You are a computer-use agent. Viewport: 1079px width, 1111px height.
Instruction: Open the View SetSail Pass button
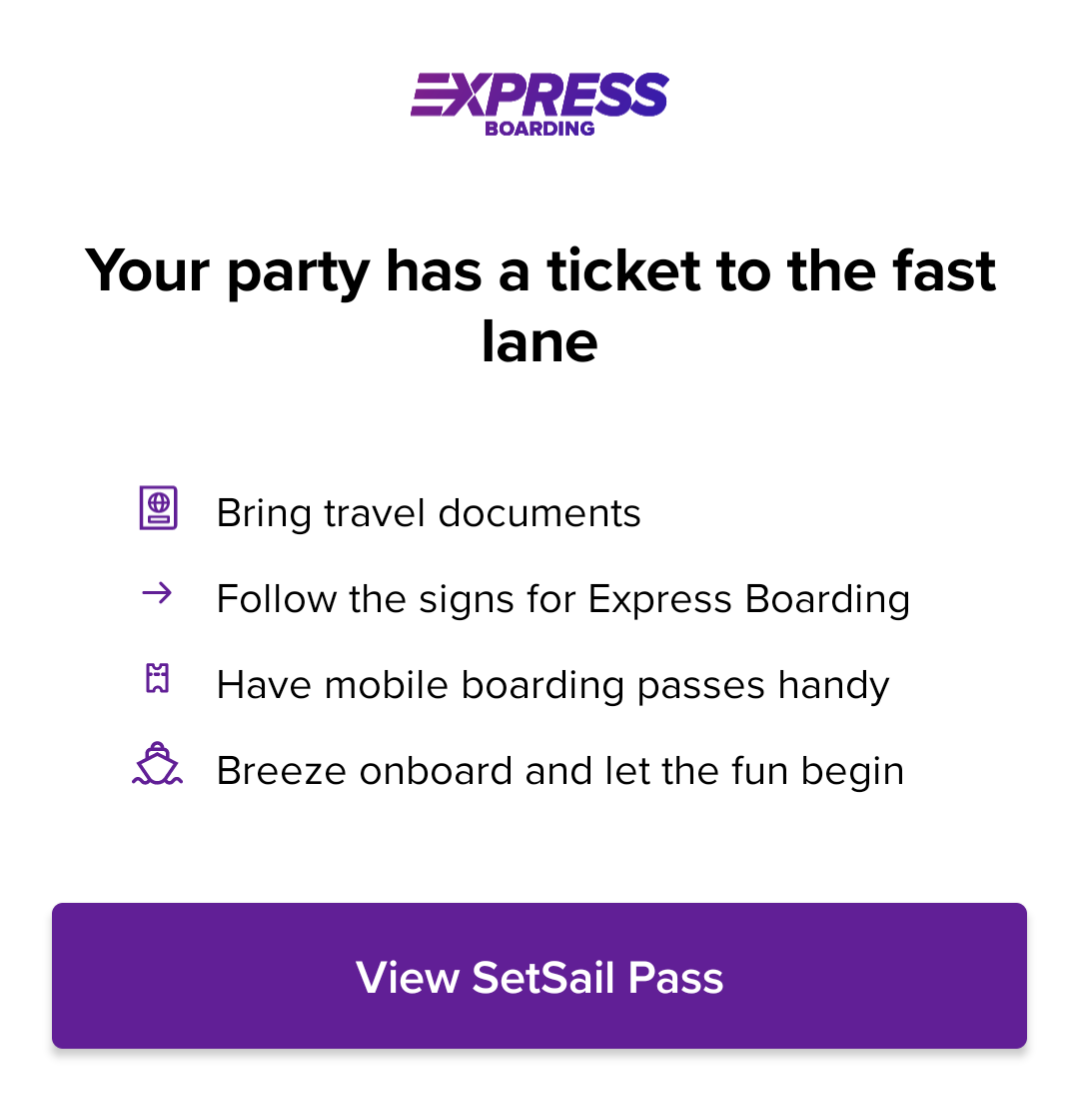(539, 976)
